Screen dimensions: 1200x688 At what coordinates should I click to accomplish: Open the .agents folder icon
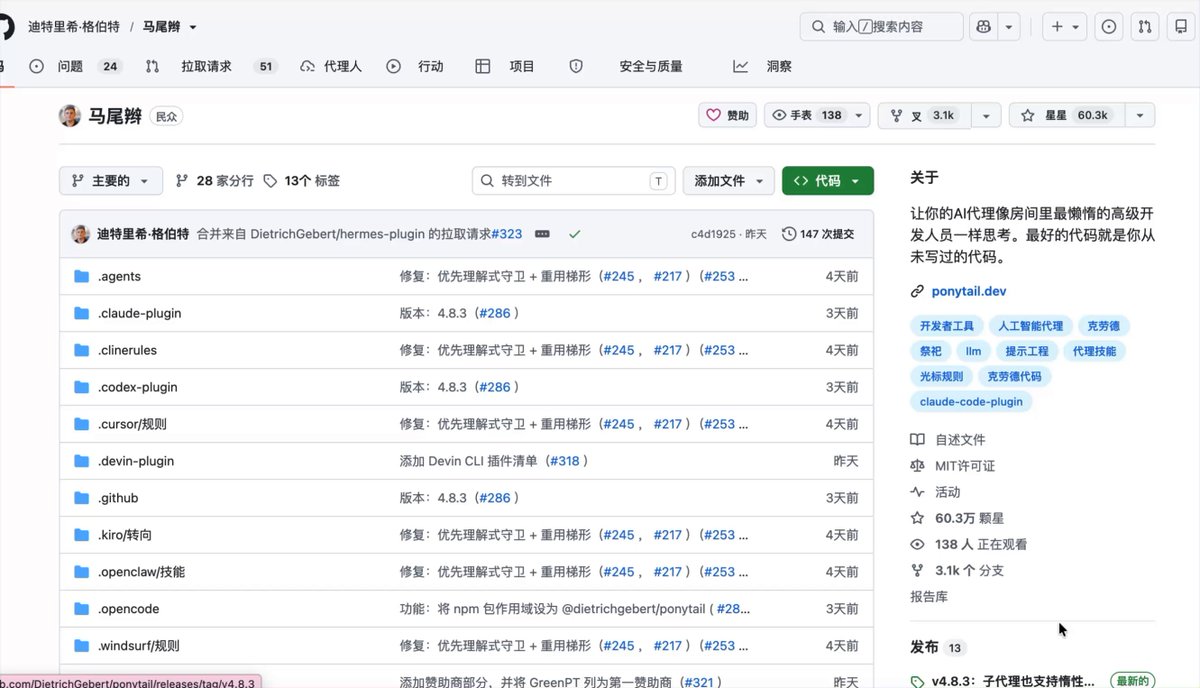click(x=82, y=276)
